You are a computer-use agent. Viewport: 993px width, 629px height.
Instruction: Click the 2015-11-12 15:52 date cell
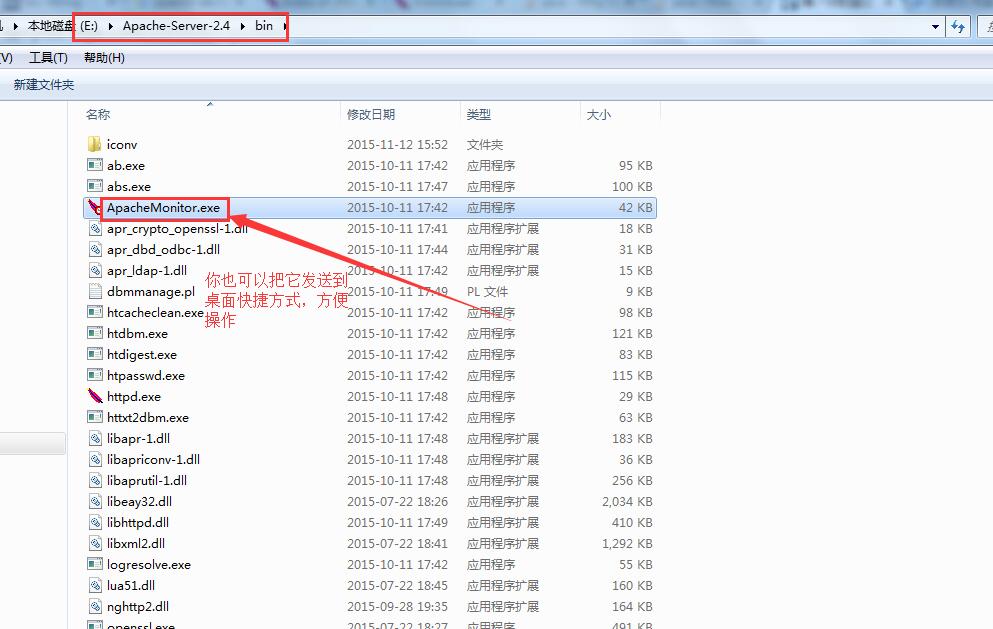coord(397,144)
